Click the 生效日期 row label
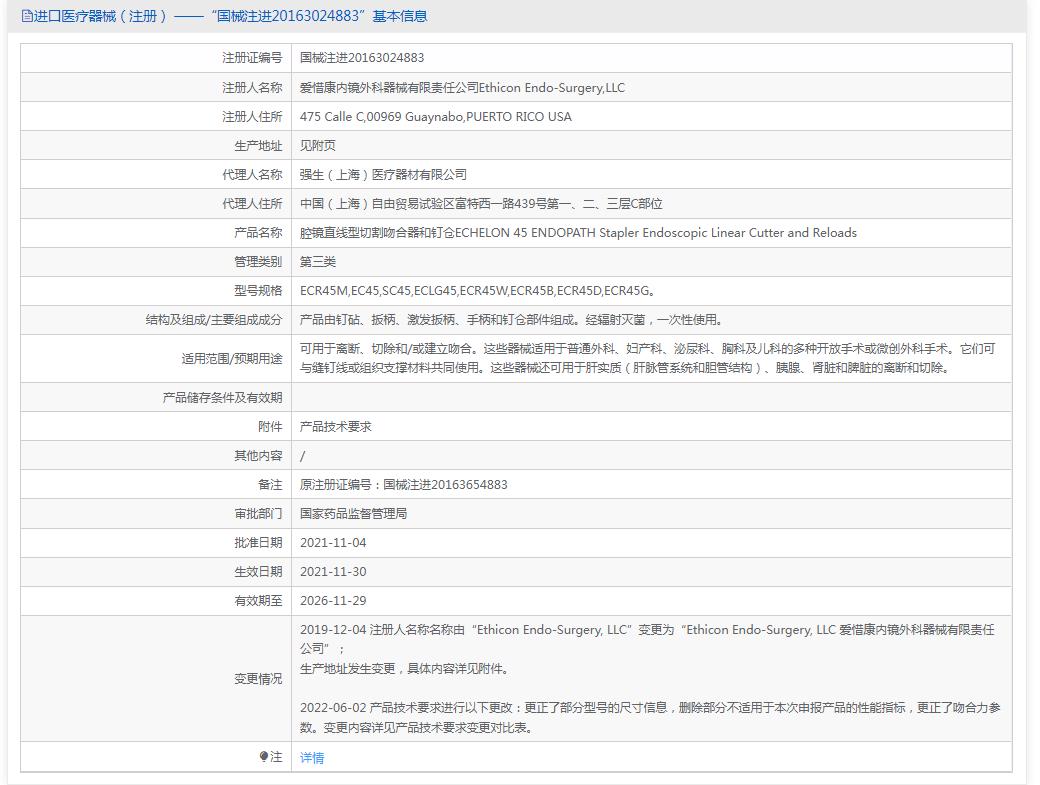 coord(258,572)
